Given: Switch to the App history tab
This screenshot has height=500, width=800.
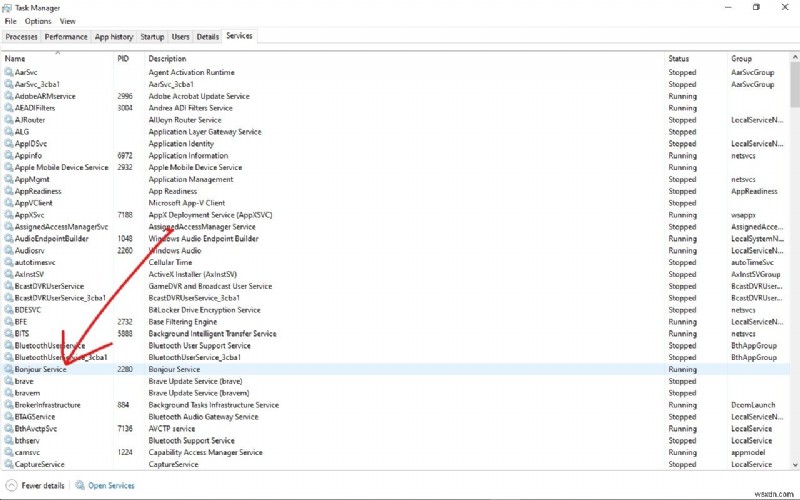Looking at the screenshot, I should [x=114, y=37].
